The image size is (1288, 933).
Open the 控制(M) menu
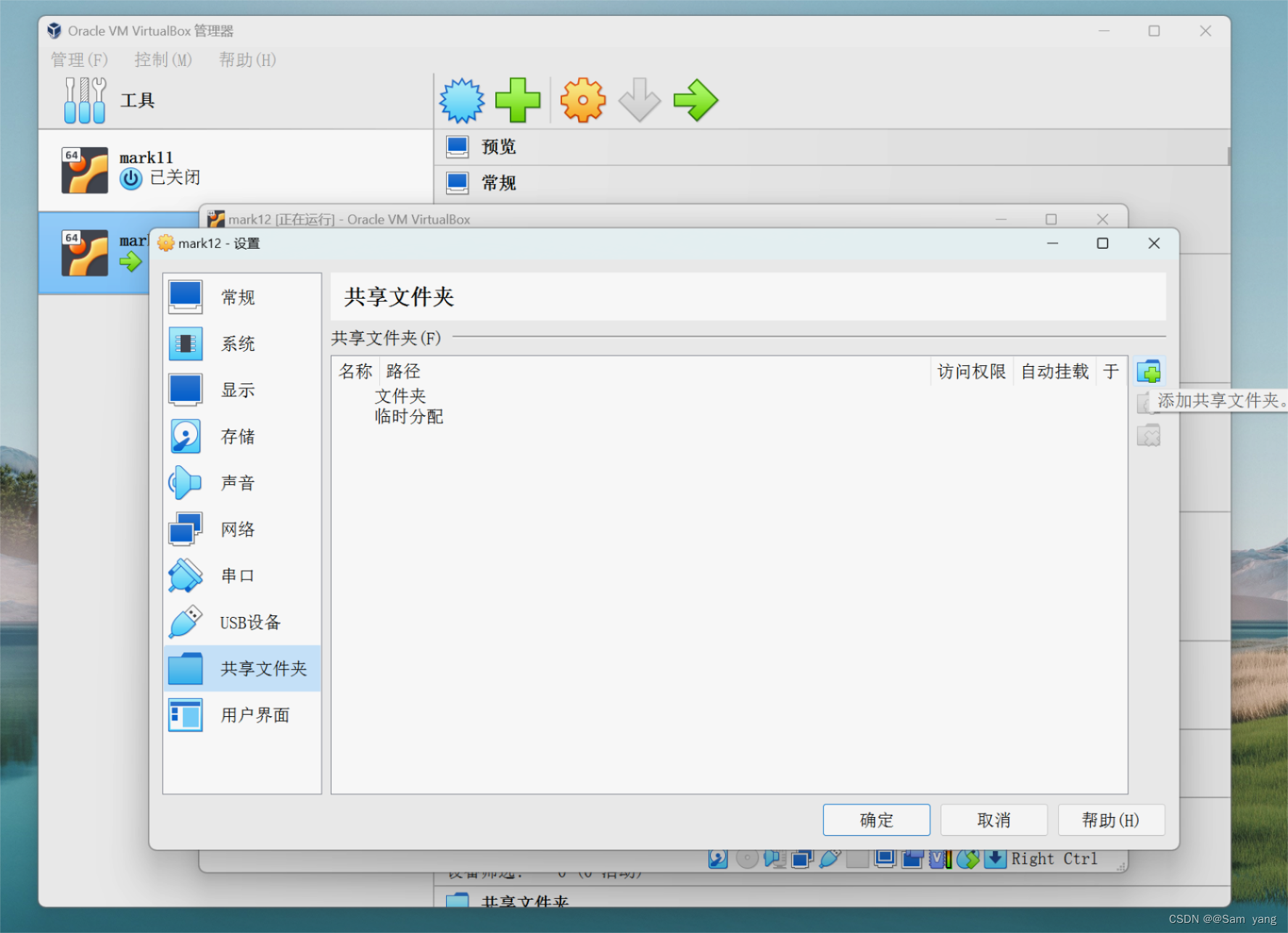click(x=163, y=59)
